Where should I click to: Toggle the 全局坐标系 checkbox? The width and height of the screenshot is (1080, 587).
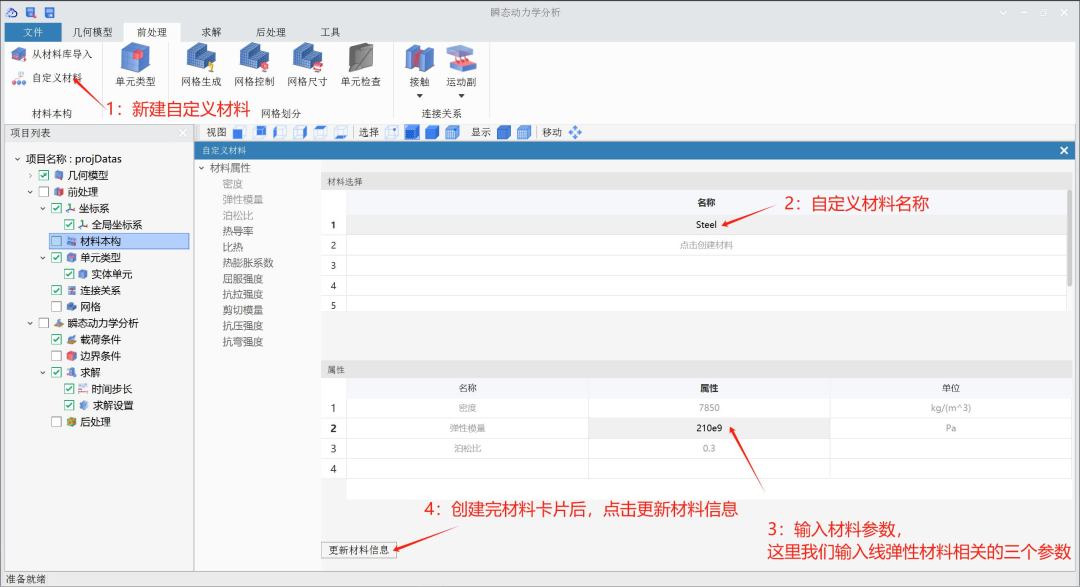coord(69,225)
